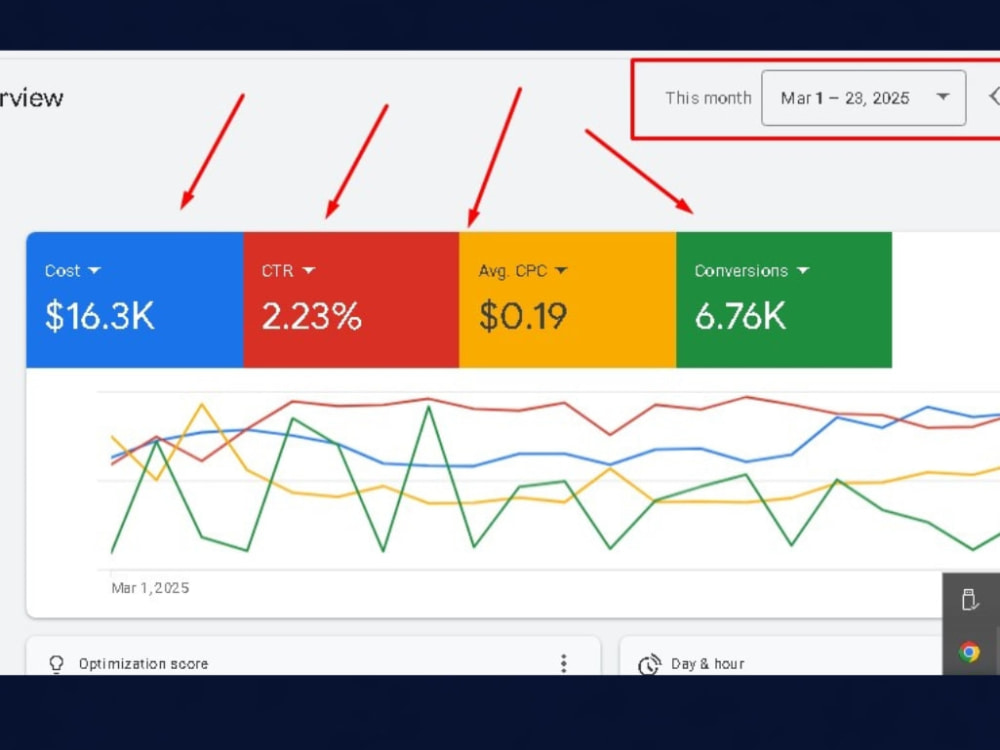
Task: Select the red 2.23% CTR scorecard
Action: pos(351,300)
